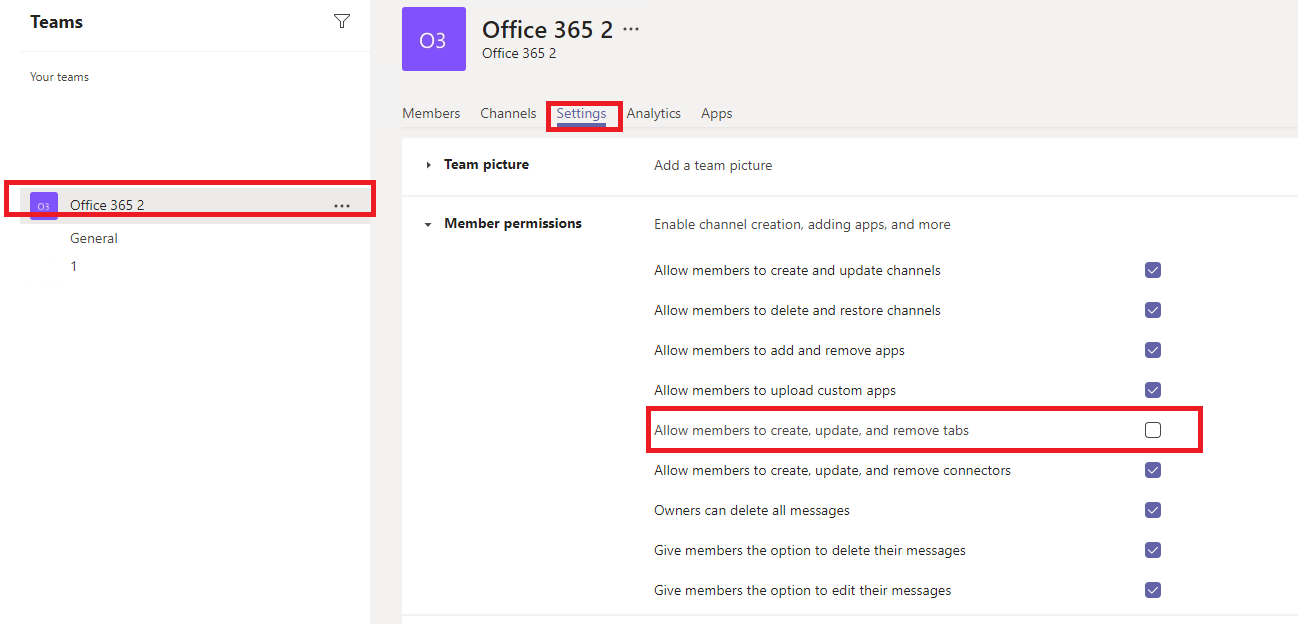This screenshot has height=629, width=1298.
Task: Toggle Owners can delete all messages checkbox
Action: (x=1153, y=510)
